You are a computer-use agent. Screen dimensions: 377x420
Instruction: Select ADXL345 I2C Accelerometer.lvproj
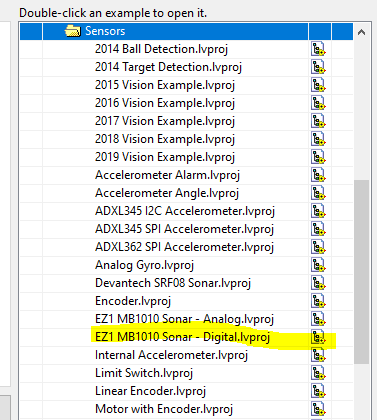tap(185, 211)
